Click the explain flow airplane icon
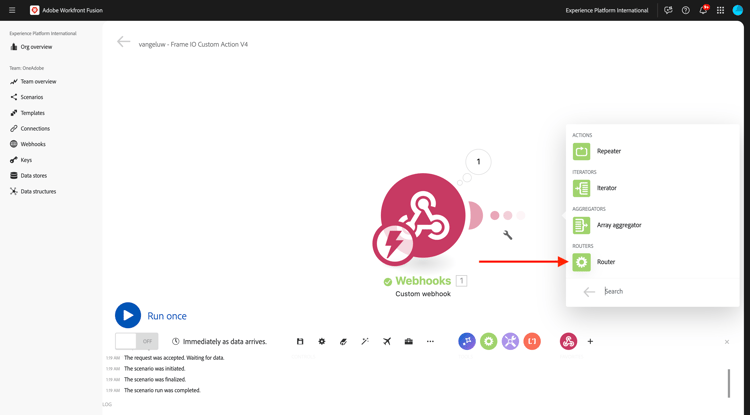 coord(387,341)
